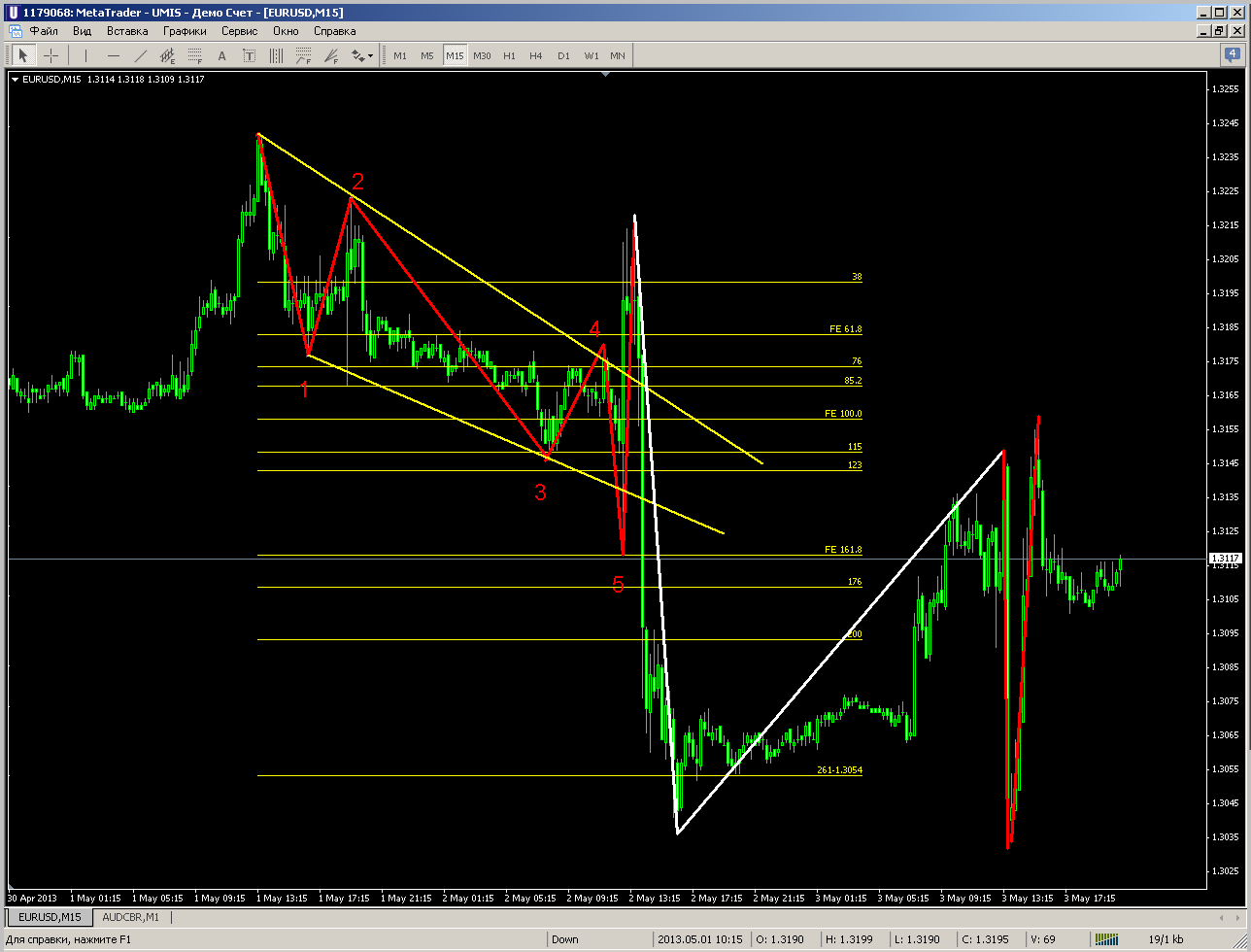Switch to the AUDCBR,M1 chart tab
The width and height of the screenshot is (1251, 952).
point(131,917)
